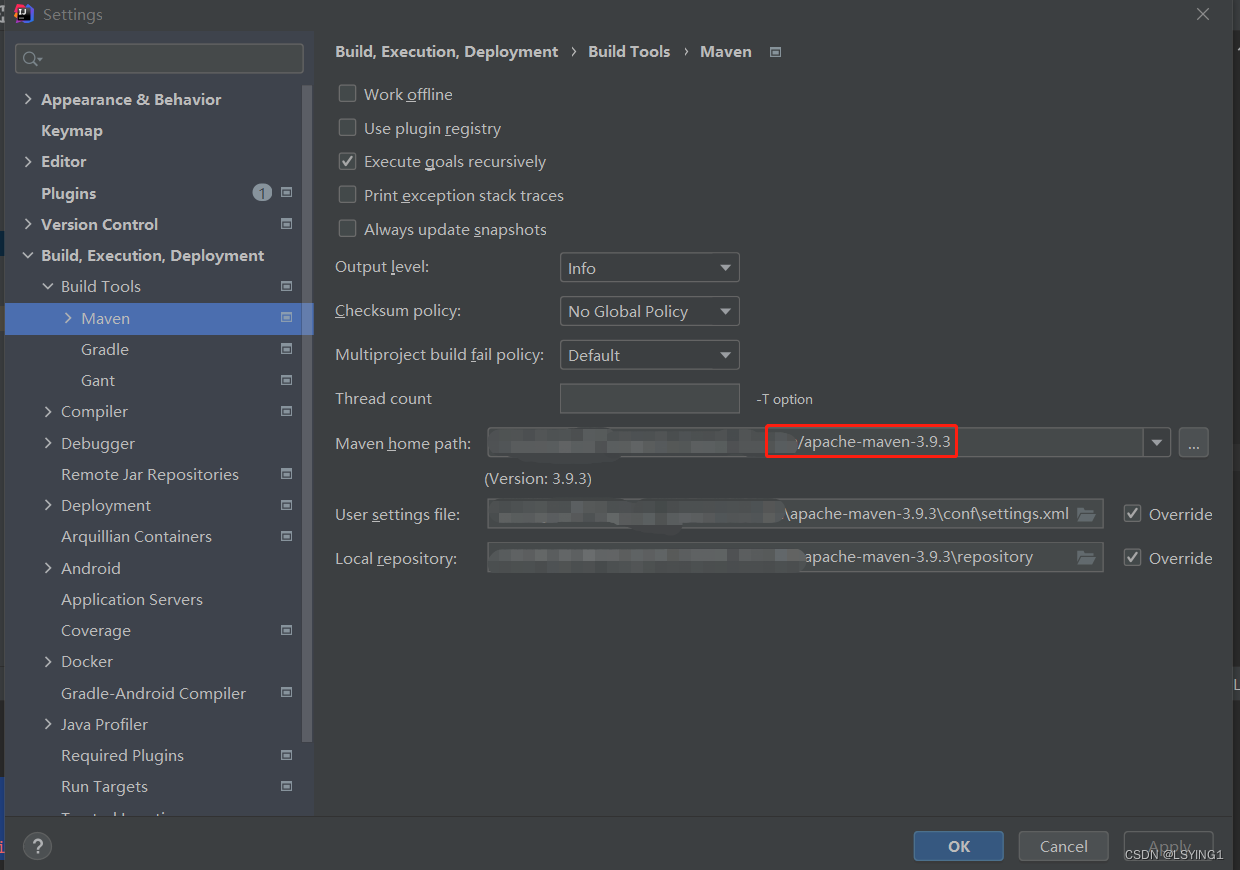Click the search magnifier icon in settings search
Viewport: 1240px width, 870px height.
tap(32, 59)
